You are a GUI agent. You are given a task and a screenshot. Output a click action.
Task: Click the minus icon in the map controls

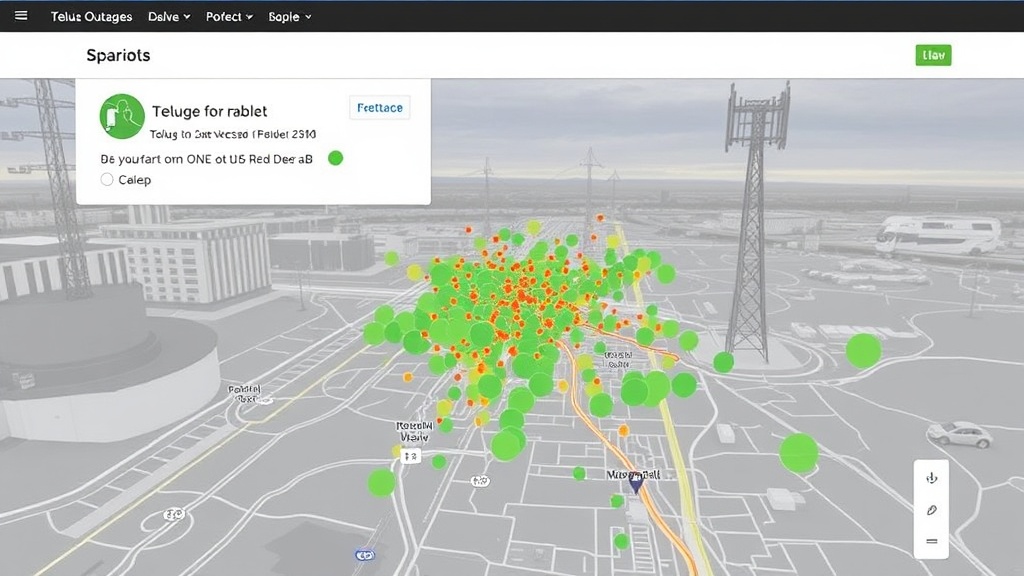point(932,541)
